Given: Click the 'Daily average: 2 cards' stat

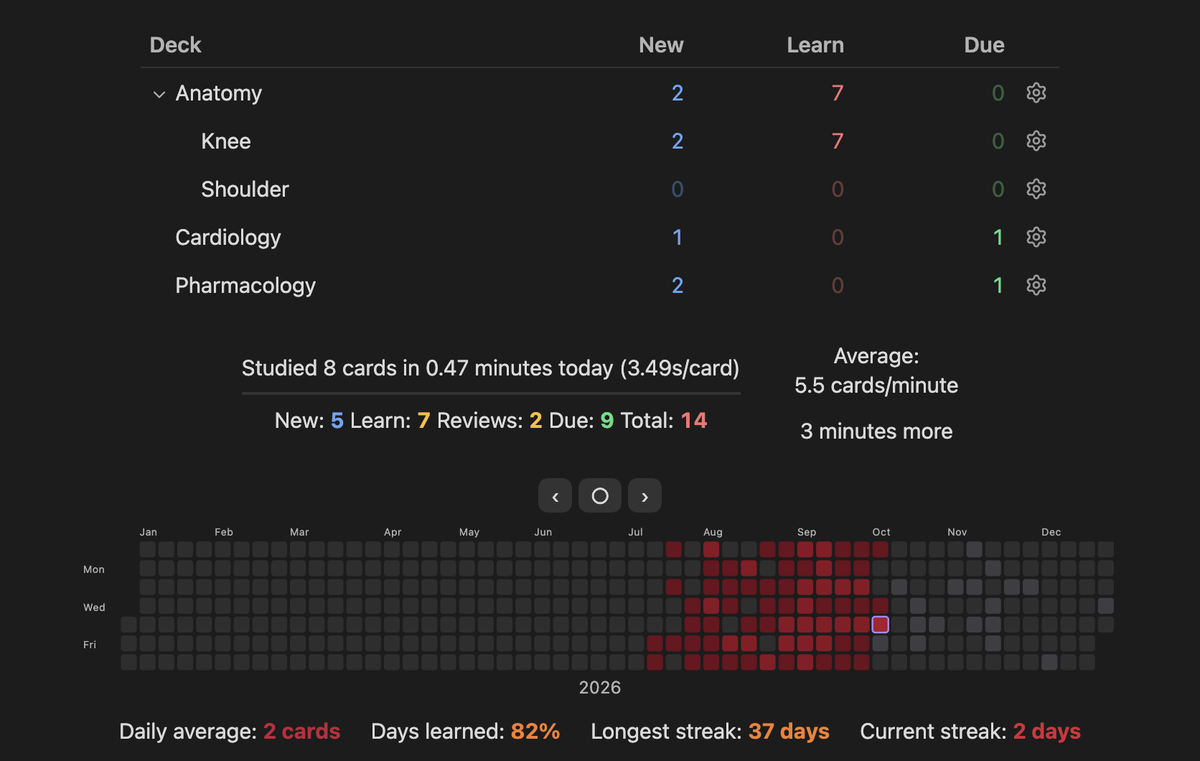Looking at the screenshot, I should (x=229, y=731).
